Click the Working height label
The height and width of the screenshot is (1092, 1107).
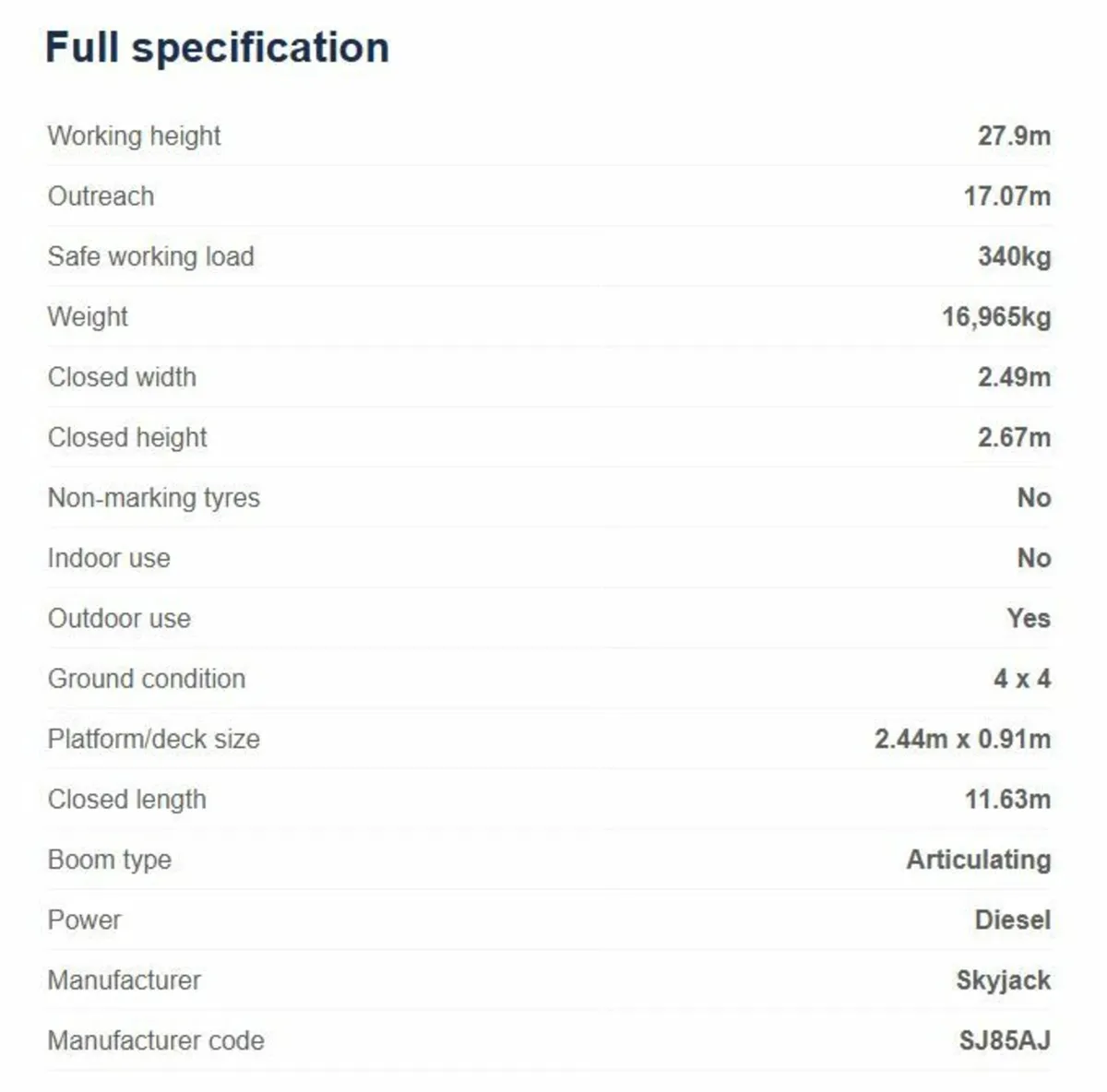[x=134, y=136]
